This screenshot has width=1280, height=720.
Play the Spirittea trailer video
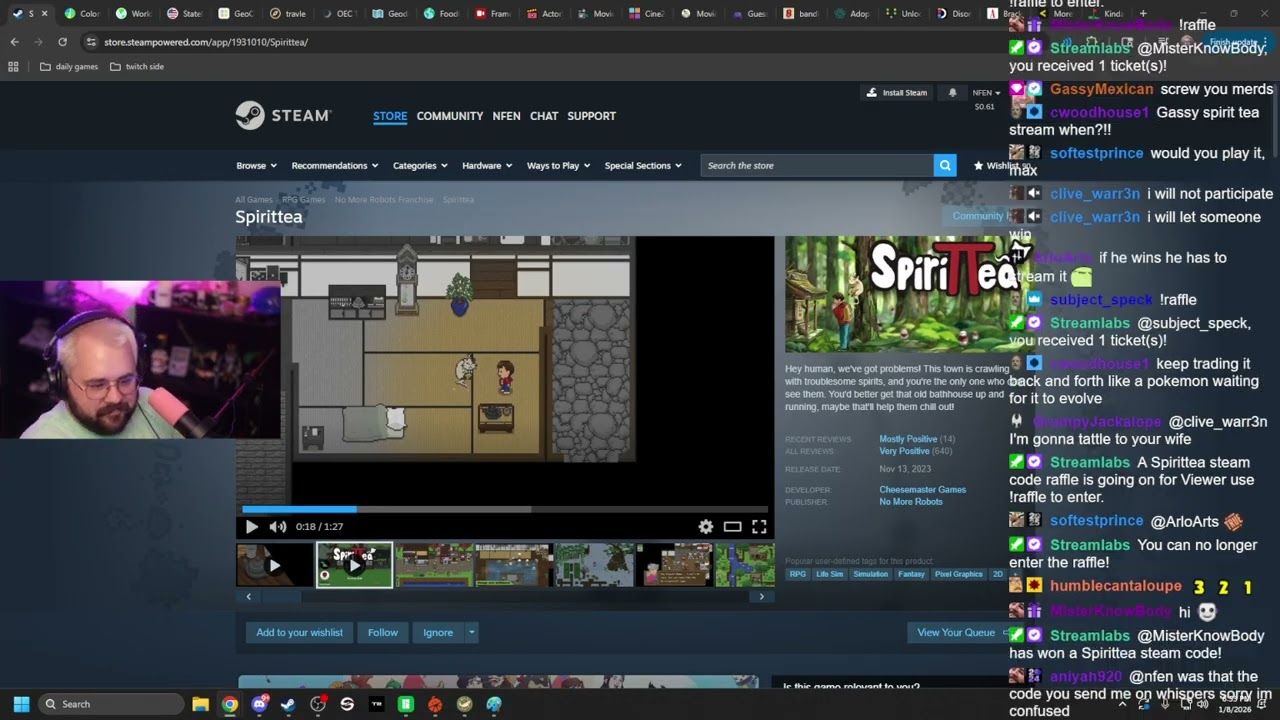[251, 527]
